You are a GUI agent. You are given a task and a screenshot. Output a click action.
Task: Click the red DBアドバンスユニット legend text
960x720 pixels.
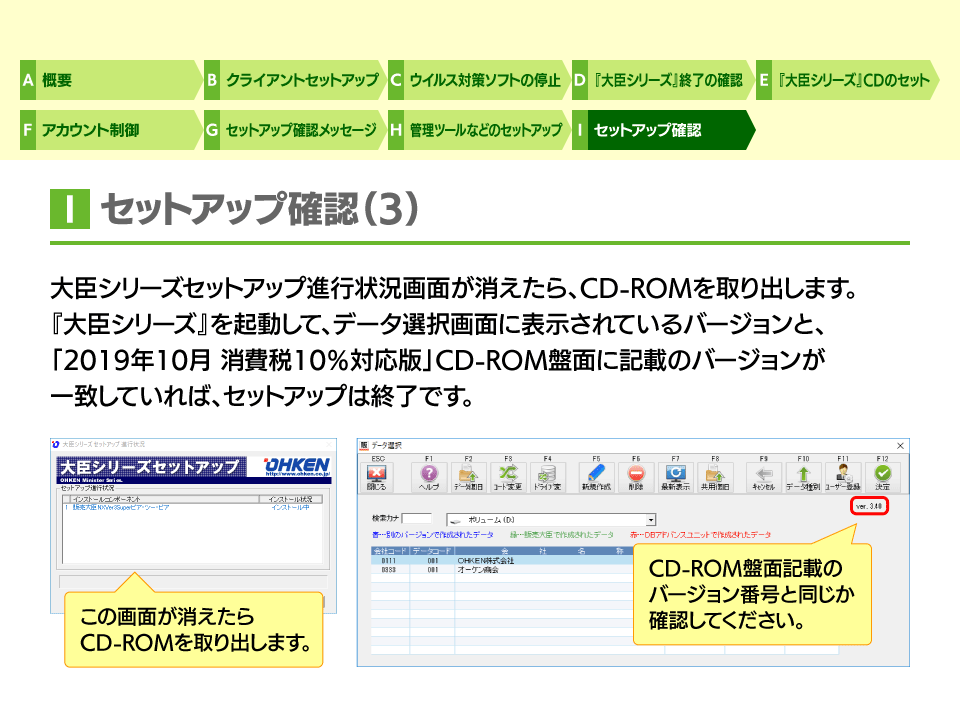(x=700, y=535)
